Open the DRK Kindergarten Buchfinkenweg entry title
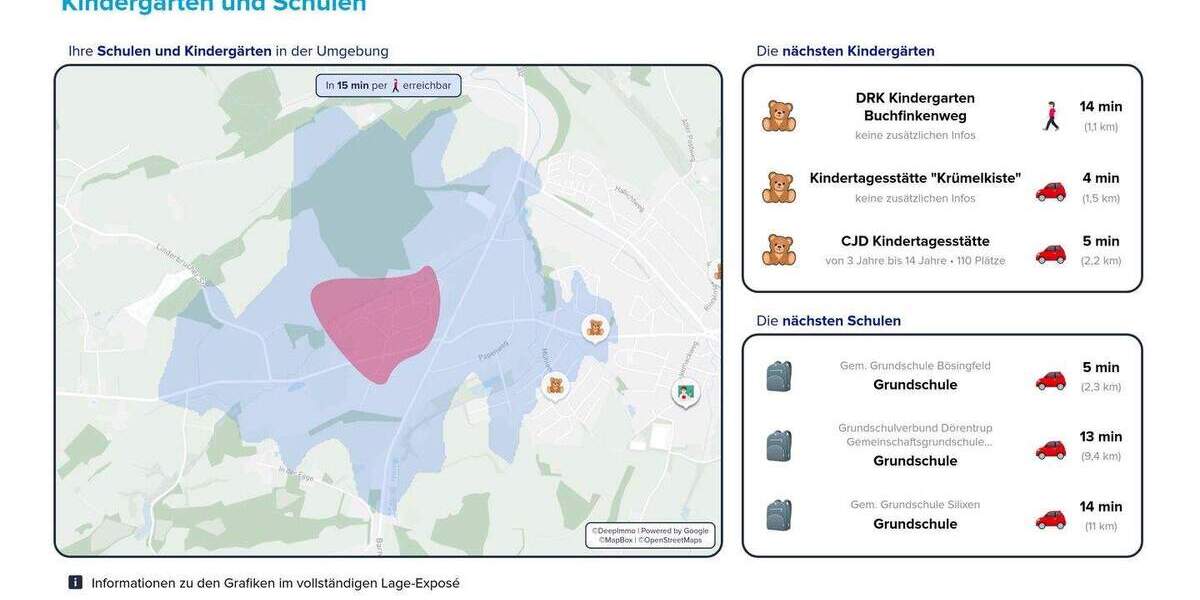Viewport: 1200px width, 600px height. 915,107
